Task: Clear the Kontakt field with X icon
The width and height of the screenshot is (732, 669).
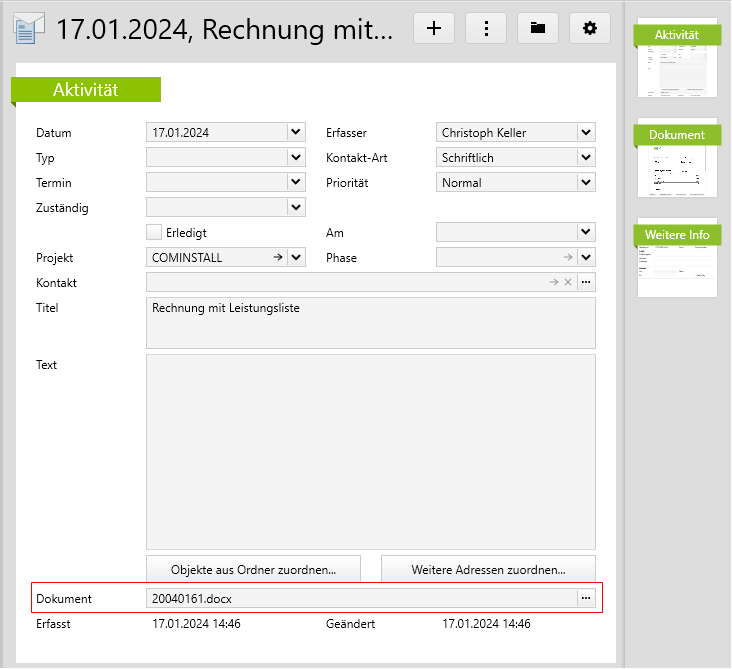Action: [567, 283]
